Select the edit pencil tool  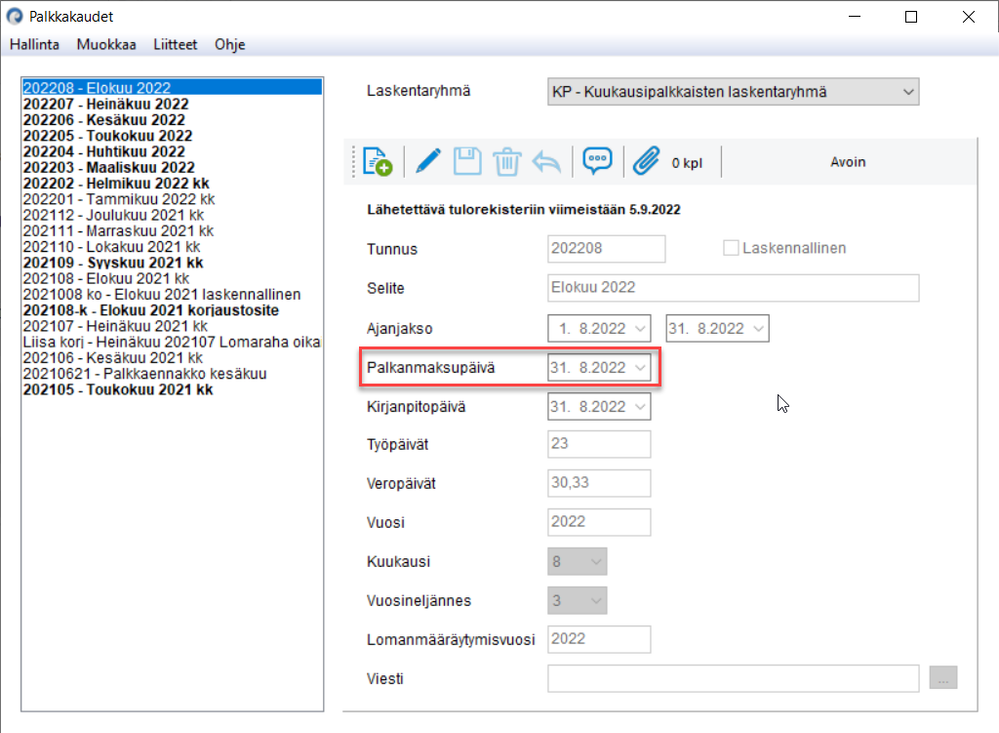click(x=427, y=160)
